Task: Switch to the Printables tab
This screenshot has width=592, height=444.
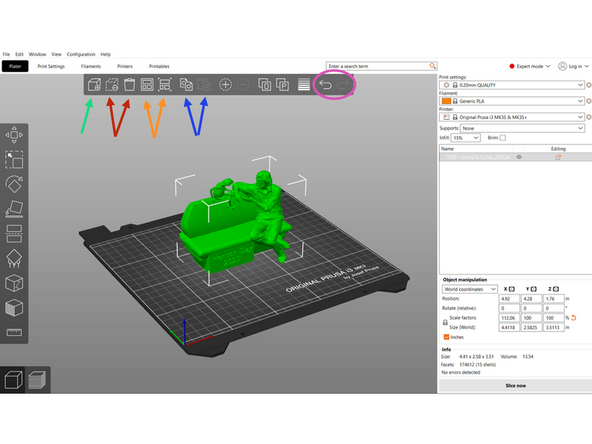Action: 159,66
